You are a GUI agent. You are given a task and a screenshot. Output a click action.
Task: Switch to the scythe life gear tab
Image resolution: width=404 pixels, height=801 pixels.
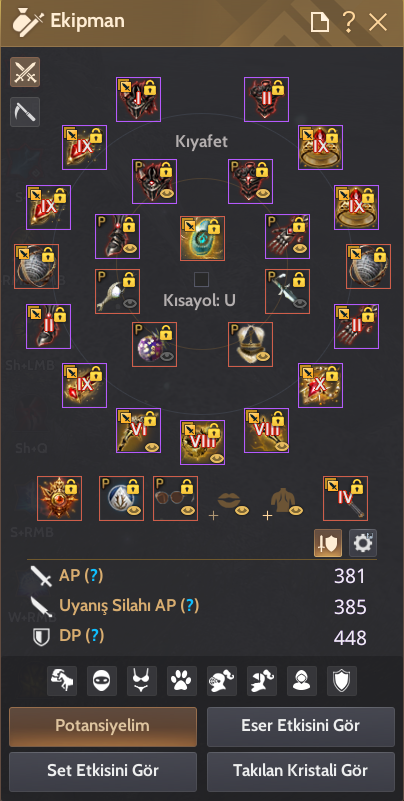[25, 112]
